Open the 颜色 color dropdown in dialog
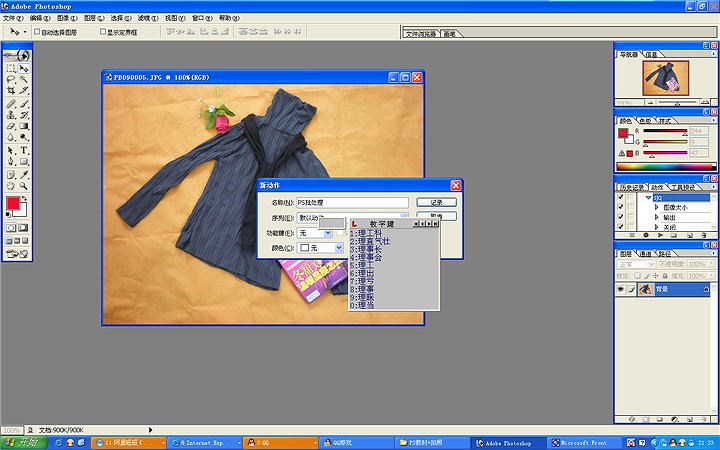This screenshot has width=720, height=450. coord(339,247)
